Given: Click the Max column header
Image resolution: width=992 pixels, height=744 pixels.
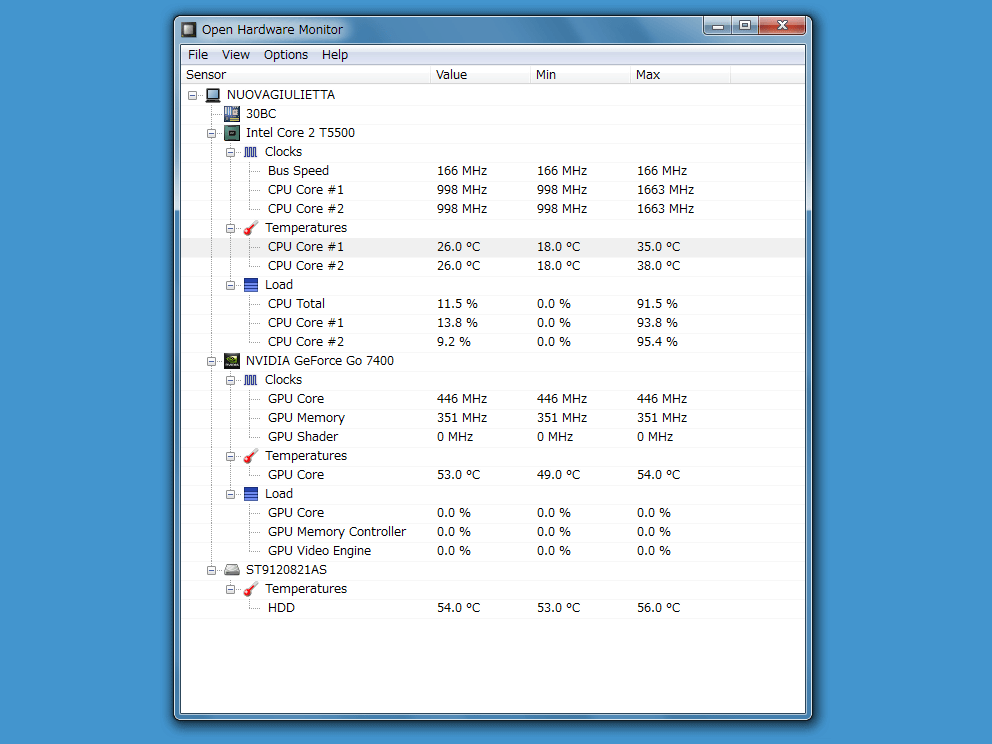Looking at the screenshot, I should click(x=680, y=75).
